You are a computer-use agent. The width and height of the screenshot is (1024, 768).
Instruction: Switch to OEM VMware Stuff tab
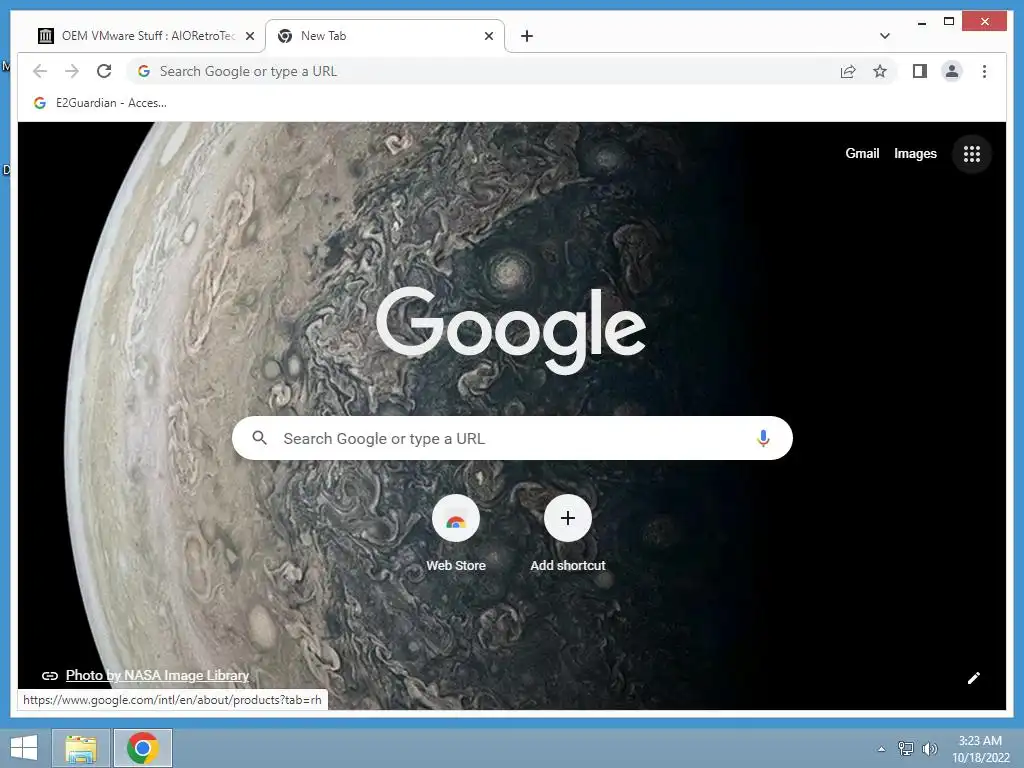click(x=147, y=36)
